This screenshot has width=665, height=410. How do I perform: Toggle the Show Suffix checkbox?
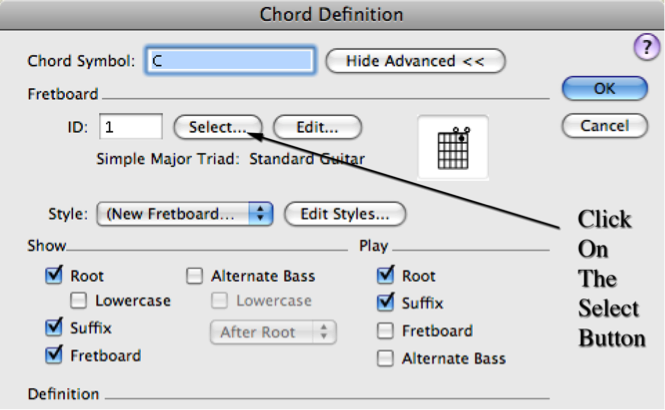tap(54, 327)
